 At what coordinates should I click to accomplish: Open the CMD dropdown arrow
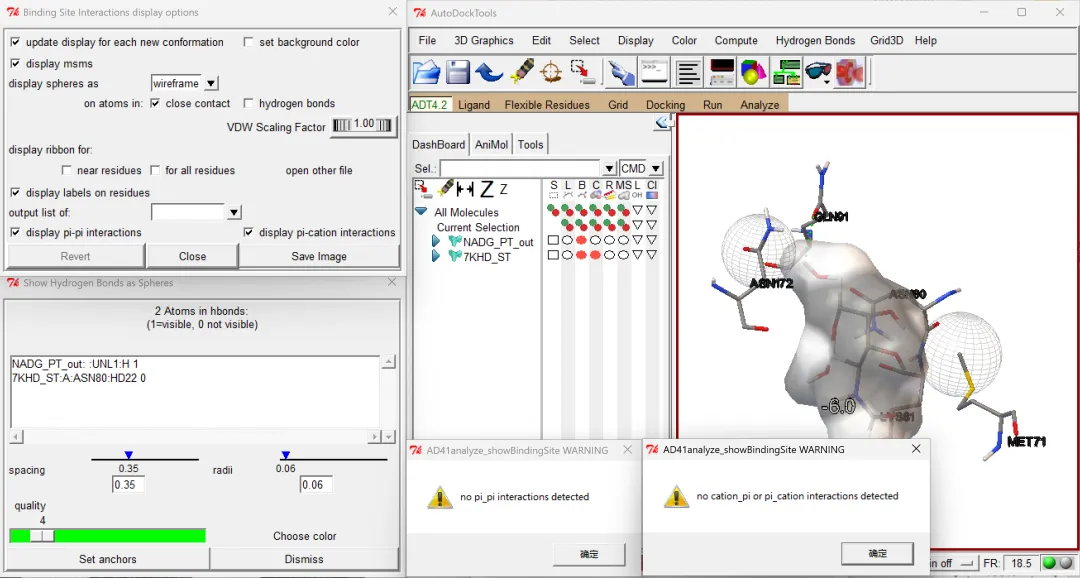click(656, 168)
